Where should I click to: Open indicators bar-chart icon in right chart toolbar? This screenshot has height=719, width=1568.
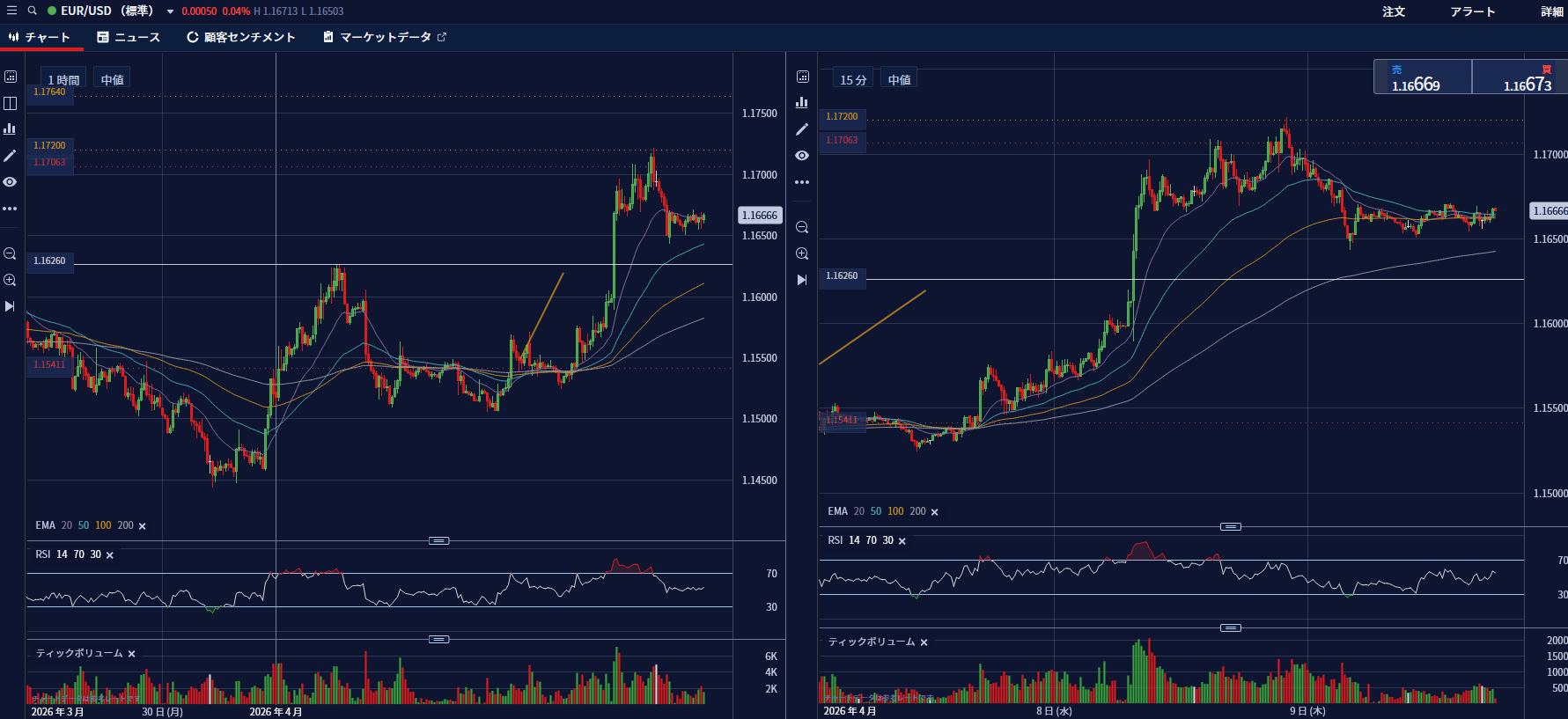[802, 103]
